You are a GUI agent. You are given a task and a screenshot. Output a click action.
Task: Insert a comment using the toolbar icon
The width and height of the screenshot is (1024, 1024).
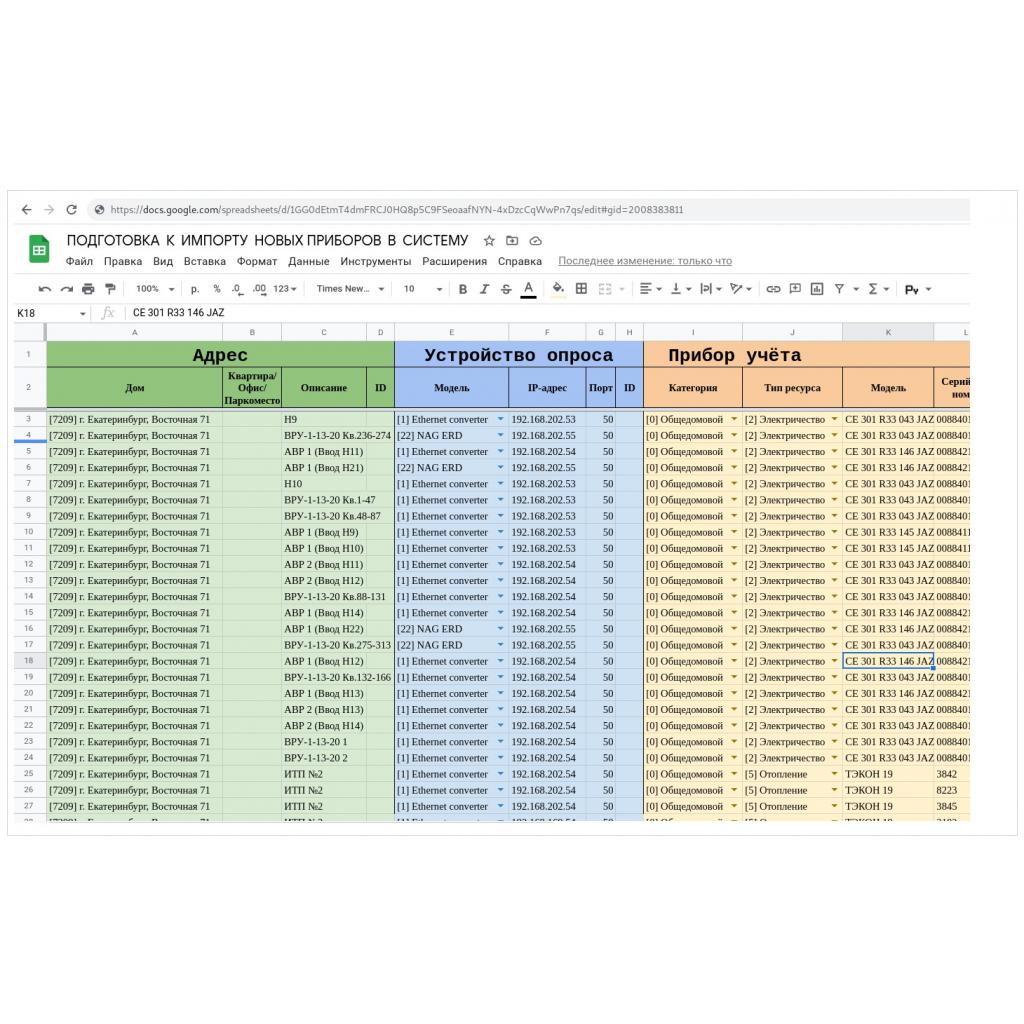(795, 289)
